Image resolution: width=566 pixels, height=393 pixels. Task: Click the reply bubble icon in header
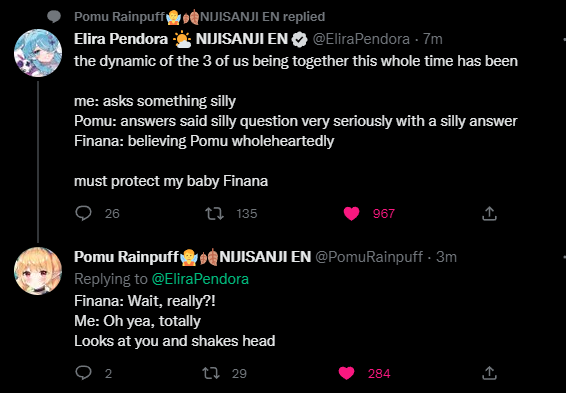pos(54,17)
